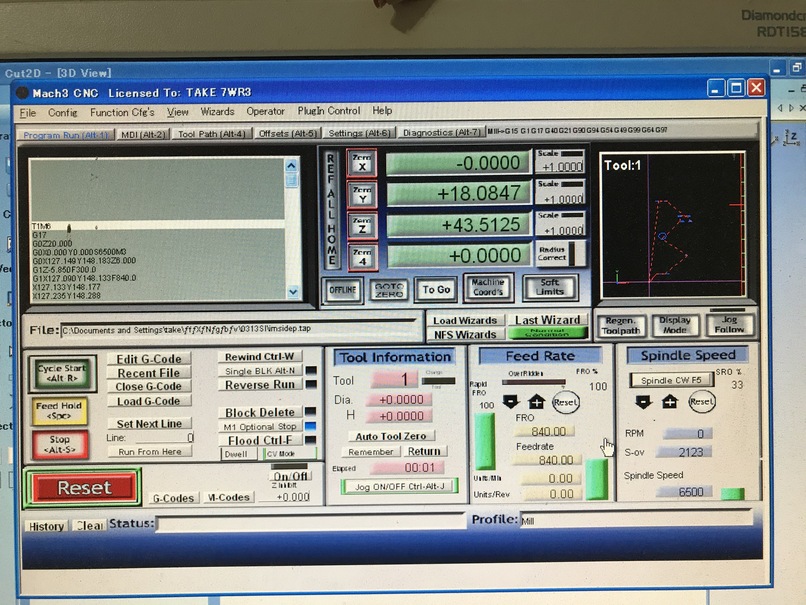
Task: Toggle Reverse Run
Action: pos(260,384)
